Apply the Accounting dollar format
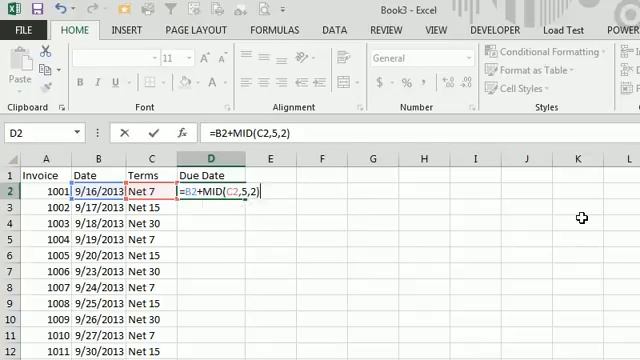The height and width of the screenshot is (360, 640). [380, 82]
